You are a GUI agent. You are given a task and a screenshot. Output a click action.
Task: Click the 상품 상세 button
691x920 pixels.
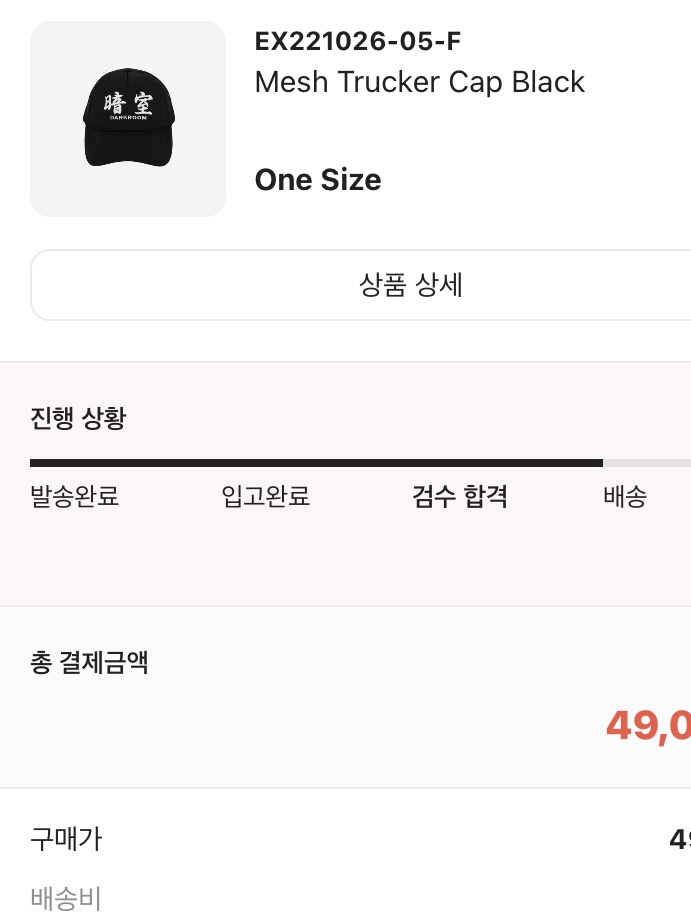361,285
